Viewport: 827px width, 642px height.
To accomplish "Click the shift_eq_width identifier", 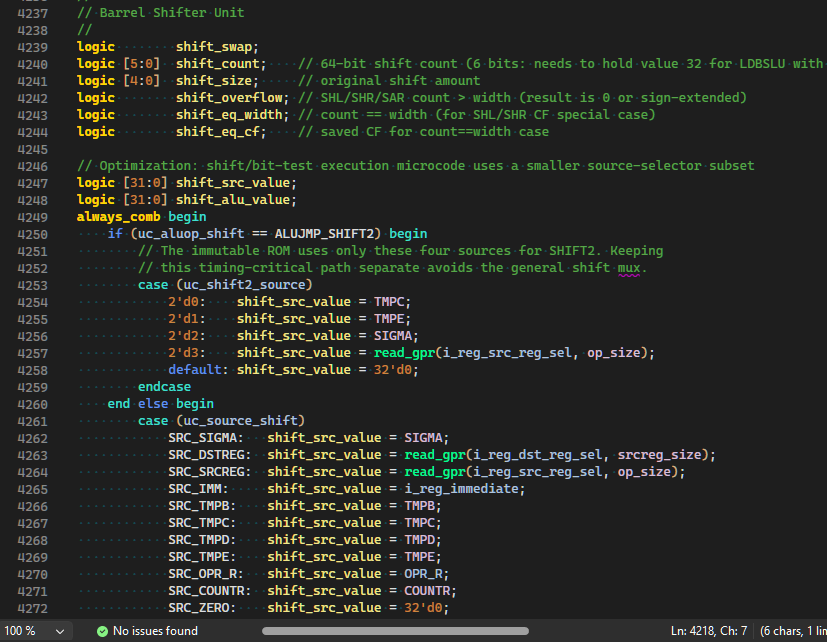I will [229, 114].
